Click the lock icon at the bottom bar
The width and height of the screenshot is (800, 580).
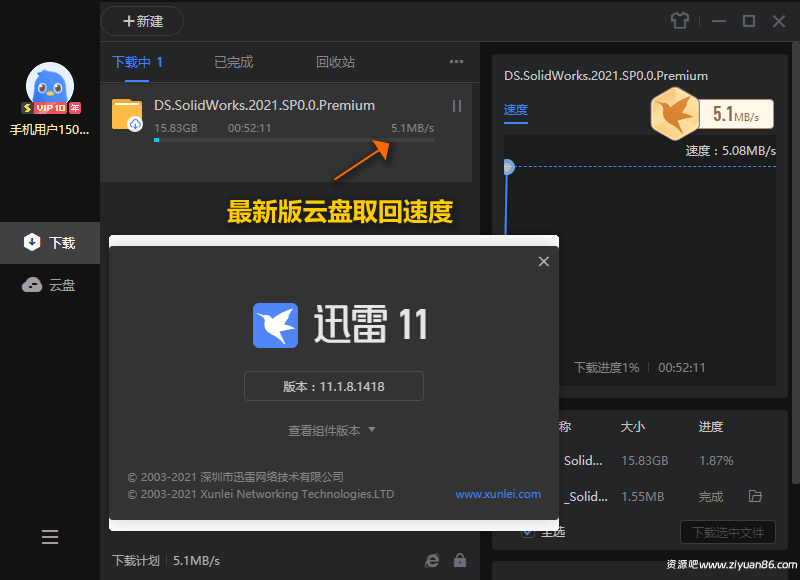point(461,561)
